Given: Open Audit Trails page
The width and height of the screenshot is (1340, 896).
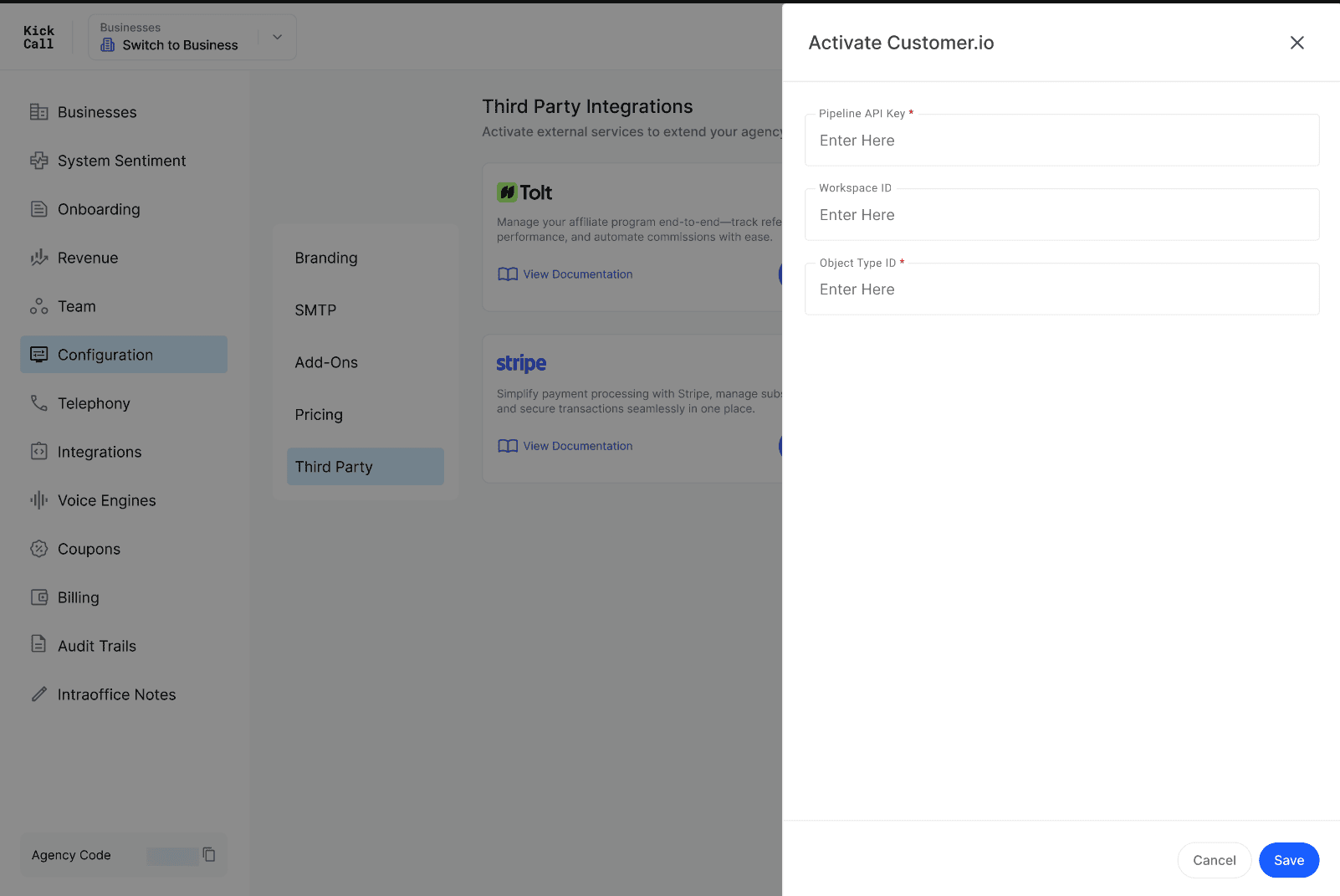Looking at the screenshot, I should tap(124, 646).
